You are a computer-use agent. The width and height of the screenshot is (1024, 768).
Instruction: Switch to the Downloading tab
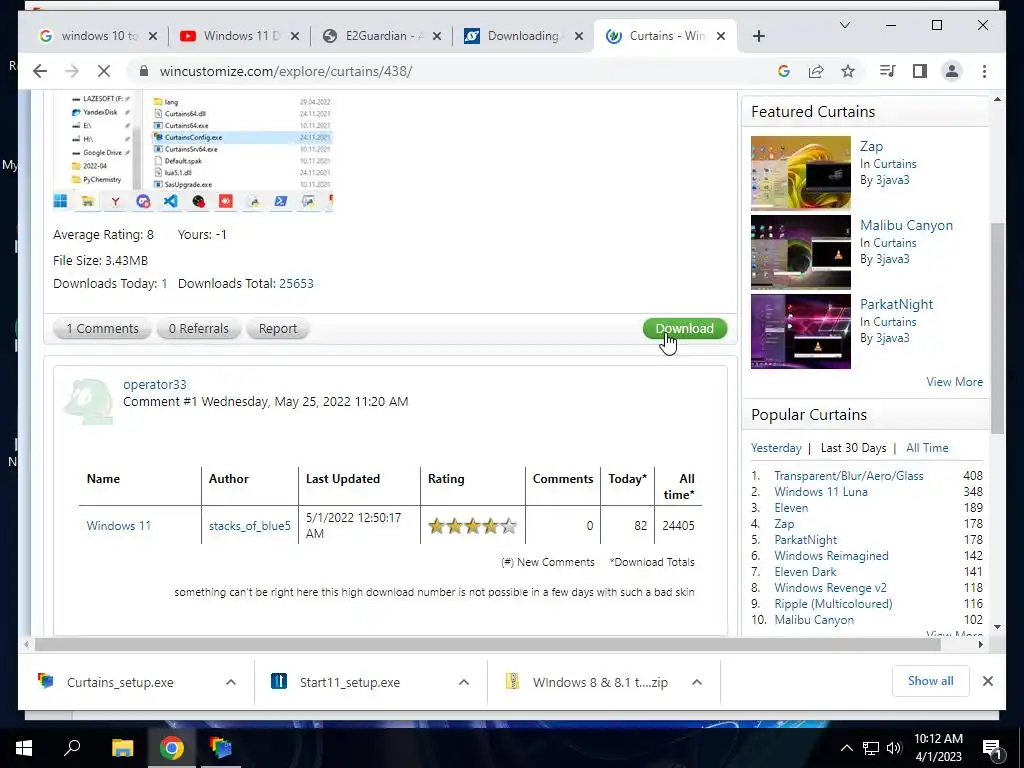524,36
